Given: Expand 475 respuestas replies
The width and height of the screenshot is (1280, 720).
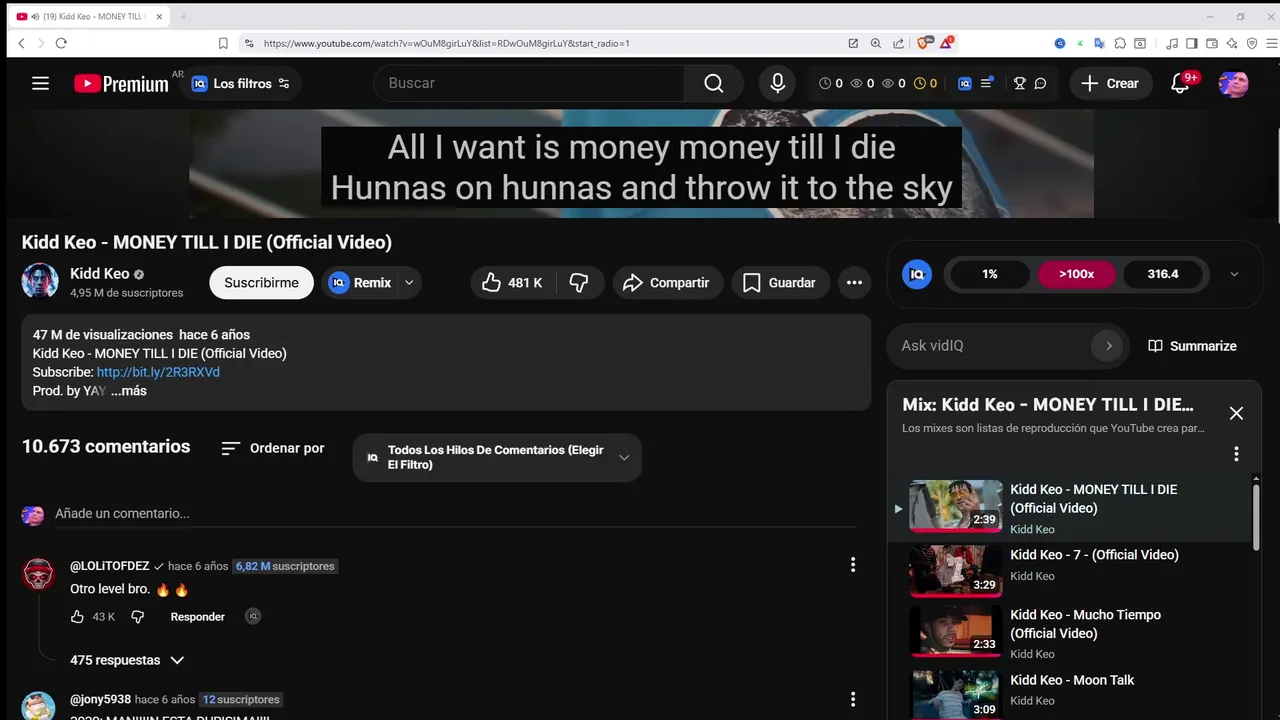Looking at the screenshot, I should click(x=127, y=661).
